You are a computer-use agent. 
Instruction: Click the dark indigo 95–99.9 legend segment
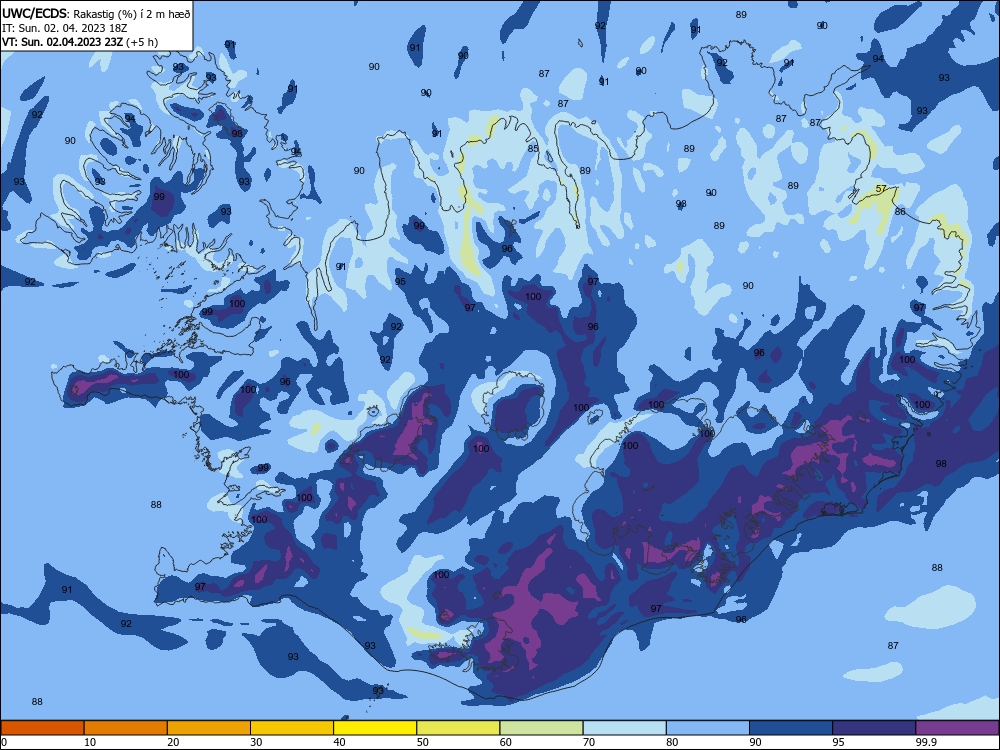pyautogui.click(x=874, y=728)
